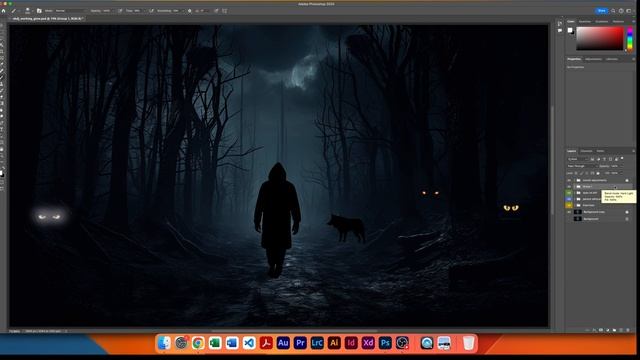Open the Photoshop home screen icon

click(4, 11)
